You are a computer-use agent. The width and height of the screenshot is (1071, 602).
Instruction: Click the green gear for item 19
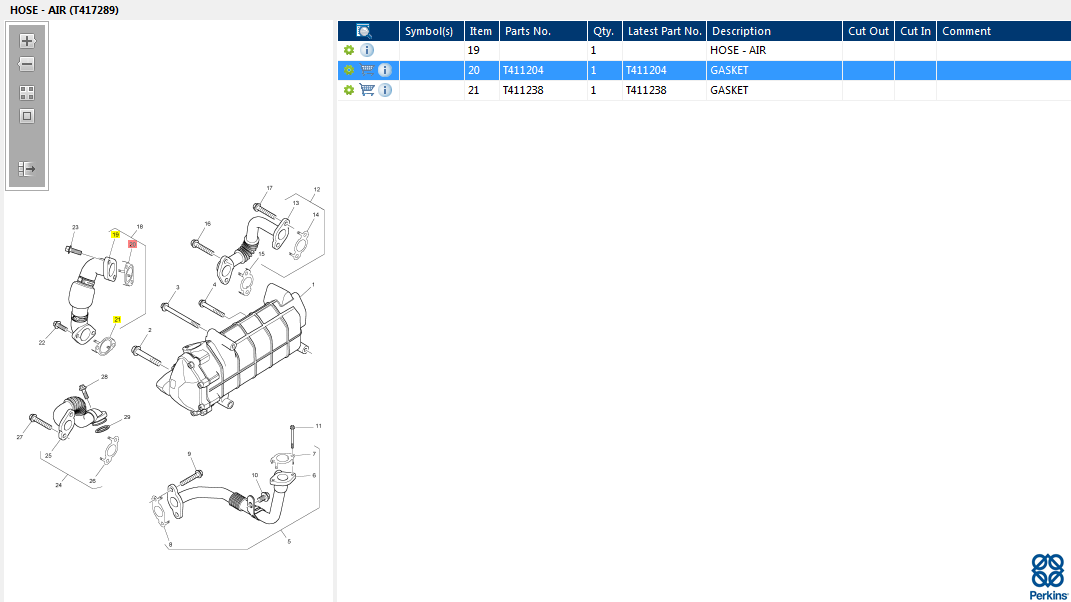pos(349,50)
